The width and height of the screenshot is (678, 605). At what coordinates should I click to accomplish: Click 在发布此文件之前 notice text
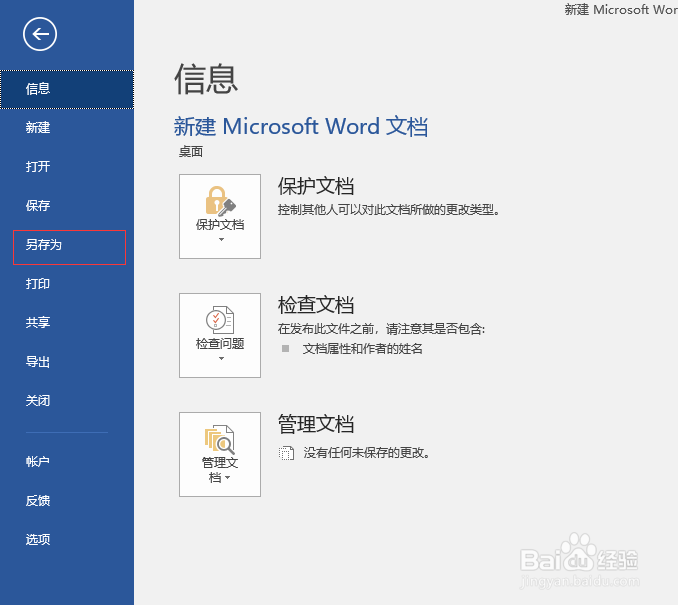click(x=381, y=329)
